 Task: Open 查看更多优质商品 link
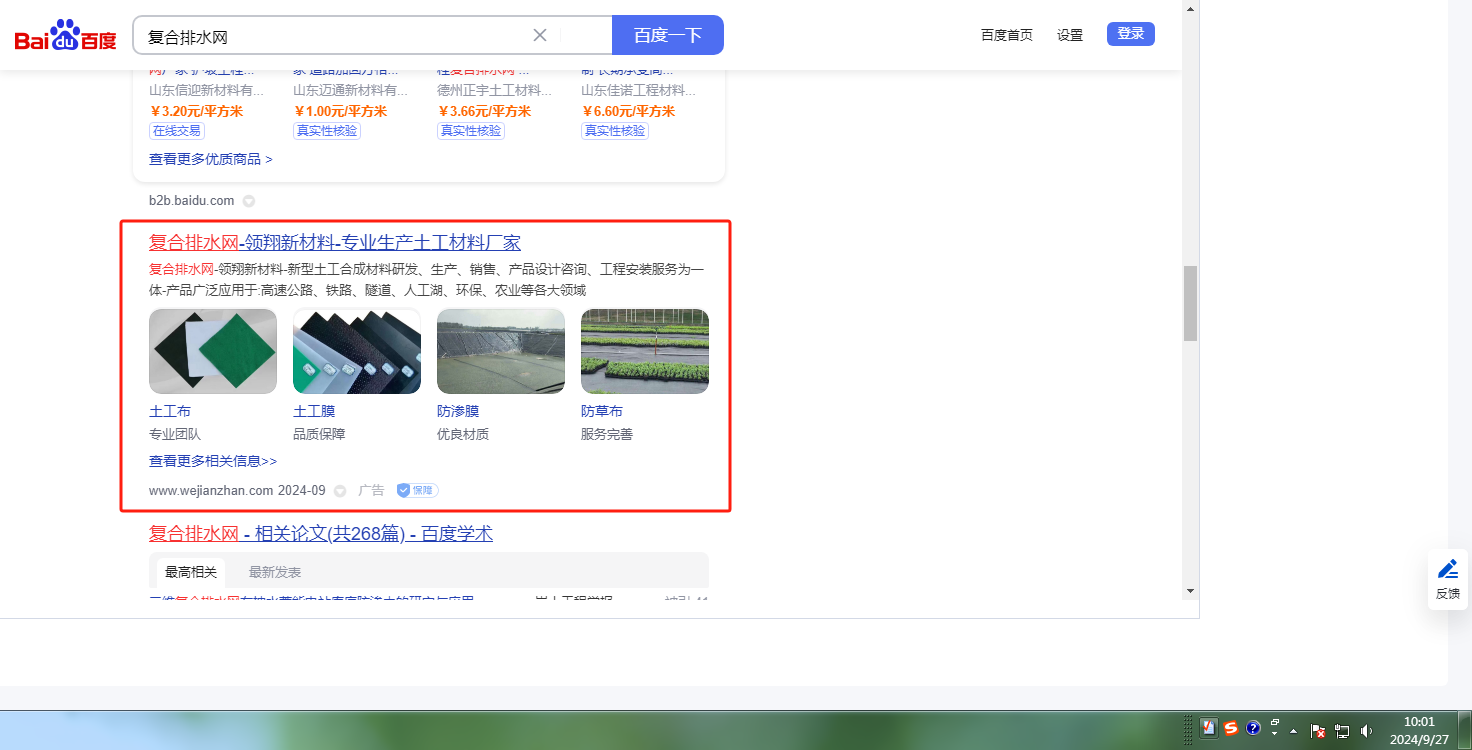click(211, 159)
